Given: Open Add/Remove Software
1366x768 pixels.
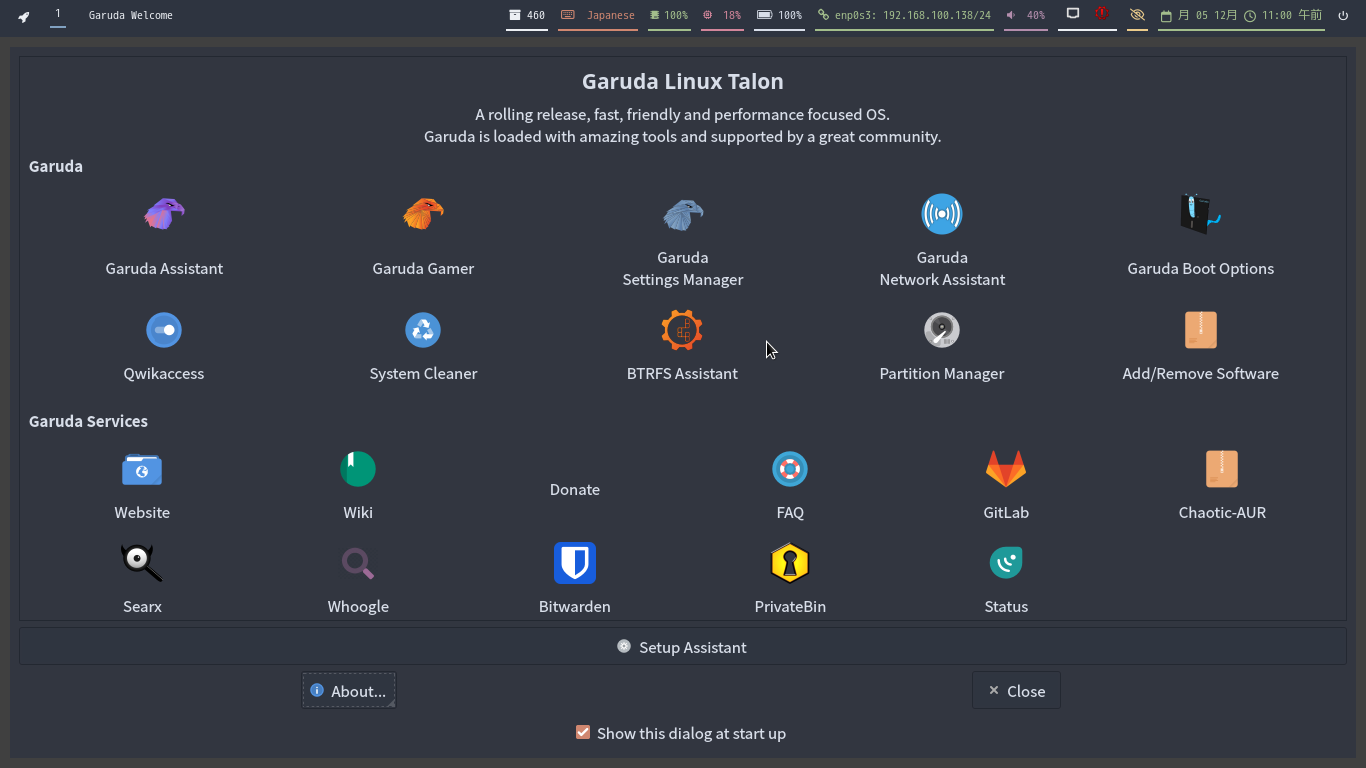Looking at the screenshot, I should click(x=1201, y=347).
